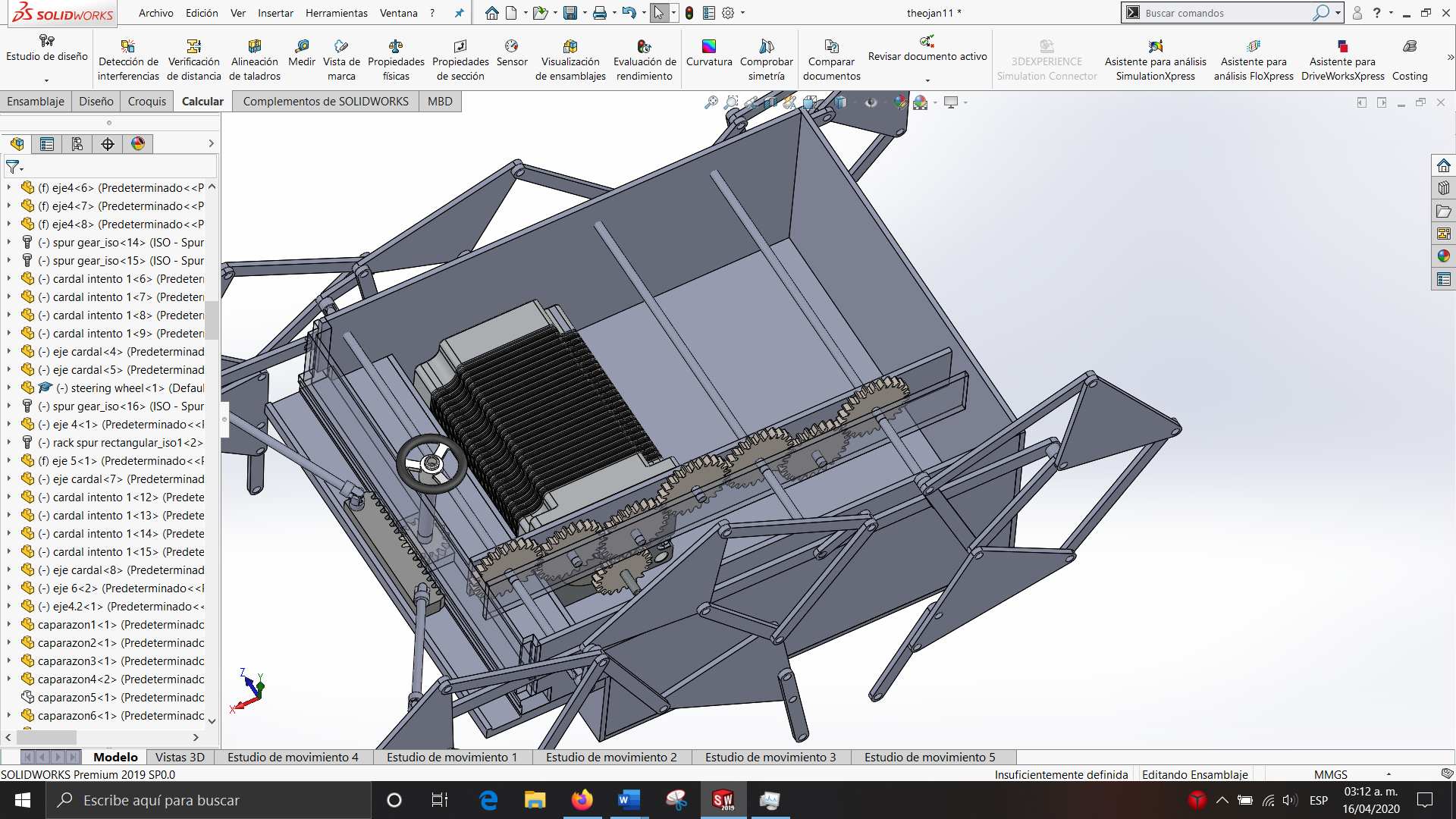
Task: Open SOLIDWORKS Resources home in task pane
Action: 1443,165
